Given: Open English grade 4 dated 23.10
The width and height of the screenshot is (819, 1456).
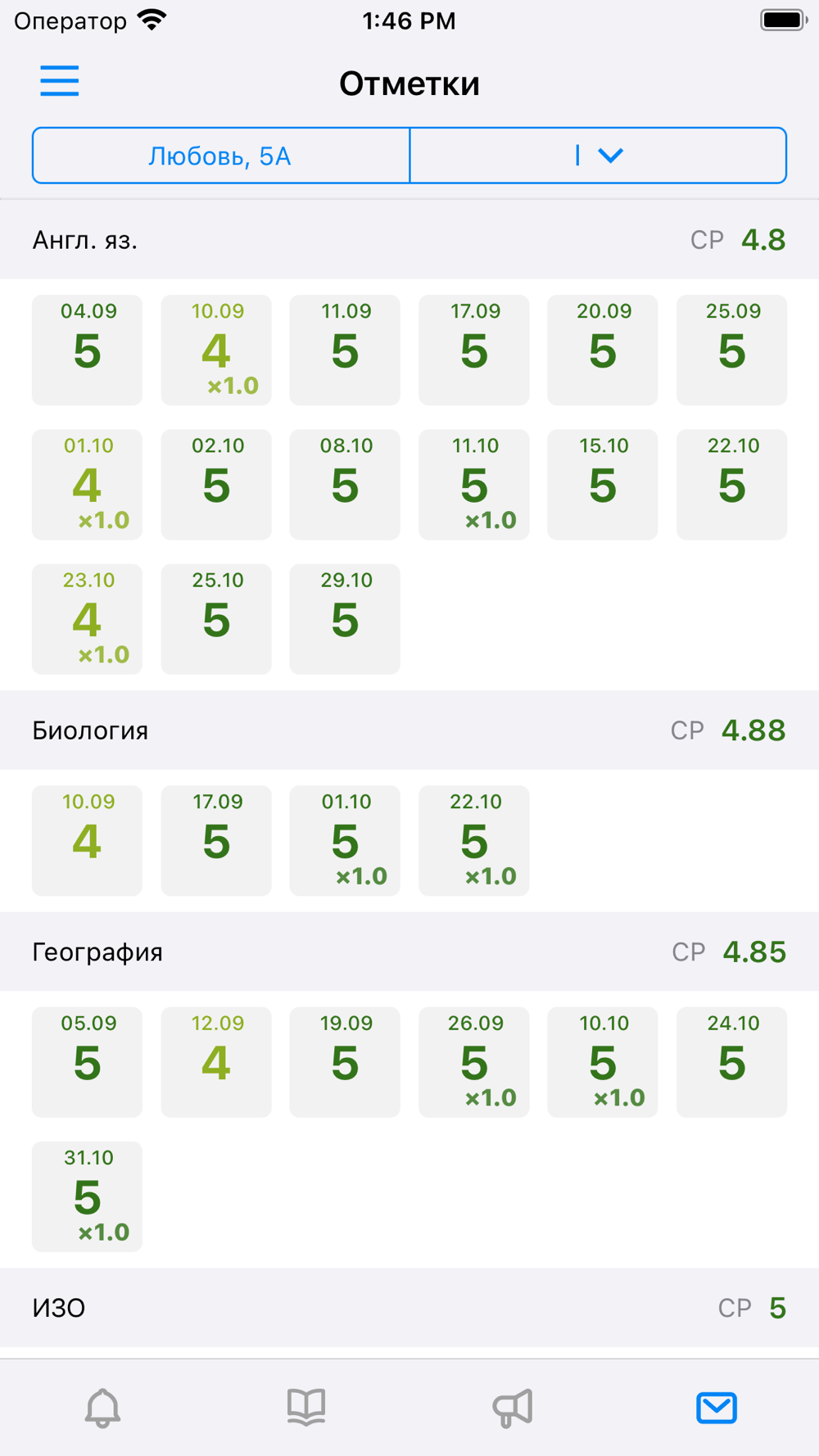Looking at the screenshot, I should [87, 619].
